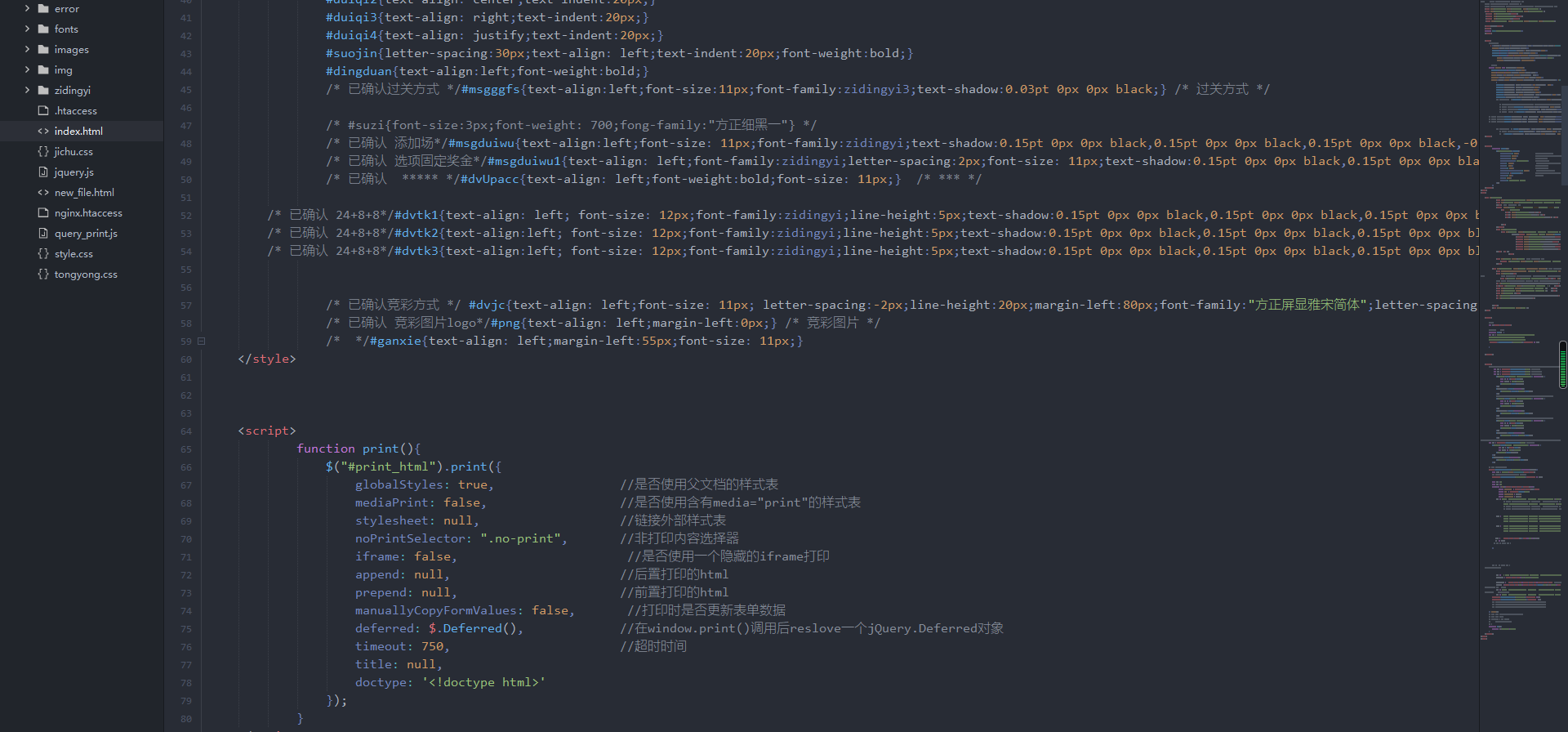Click the 'mediaPrint: false,' text

click(x=421, y=502)
